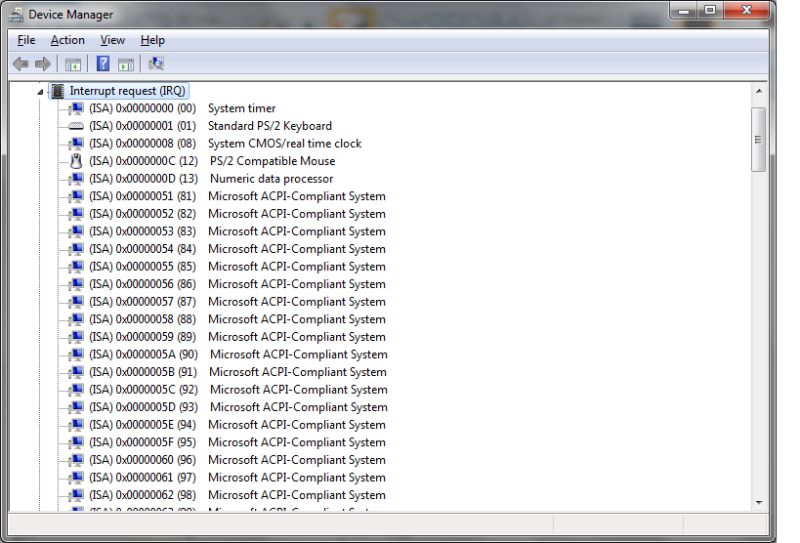The height and width of the screenshot is (543, 800).
Task: Minimize the Device Manager window
Action: click(x=684, y=11)
